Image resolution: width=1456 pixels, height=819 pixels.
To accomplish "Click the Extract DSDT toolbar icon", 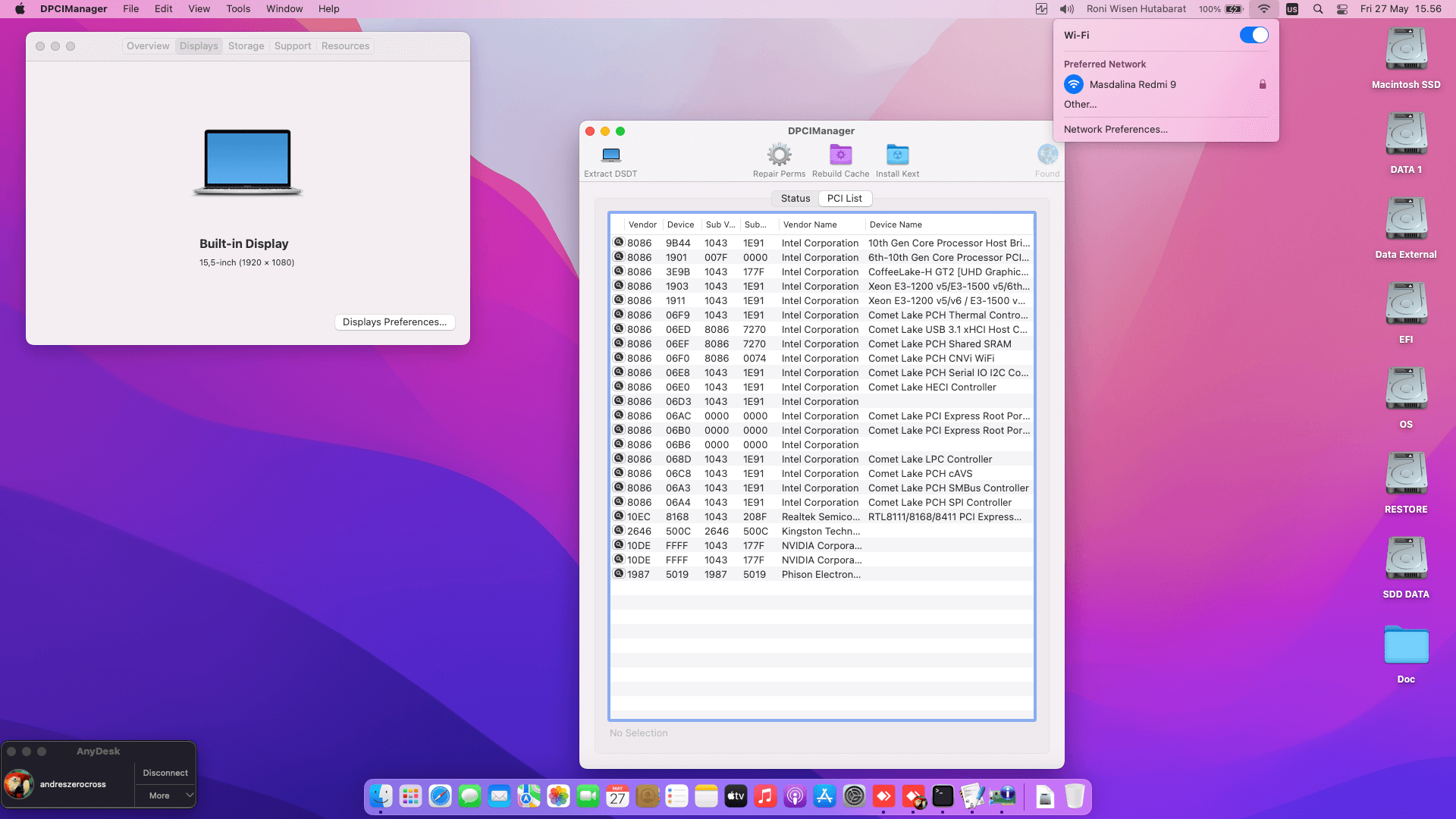I will (x=610, y=155).
